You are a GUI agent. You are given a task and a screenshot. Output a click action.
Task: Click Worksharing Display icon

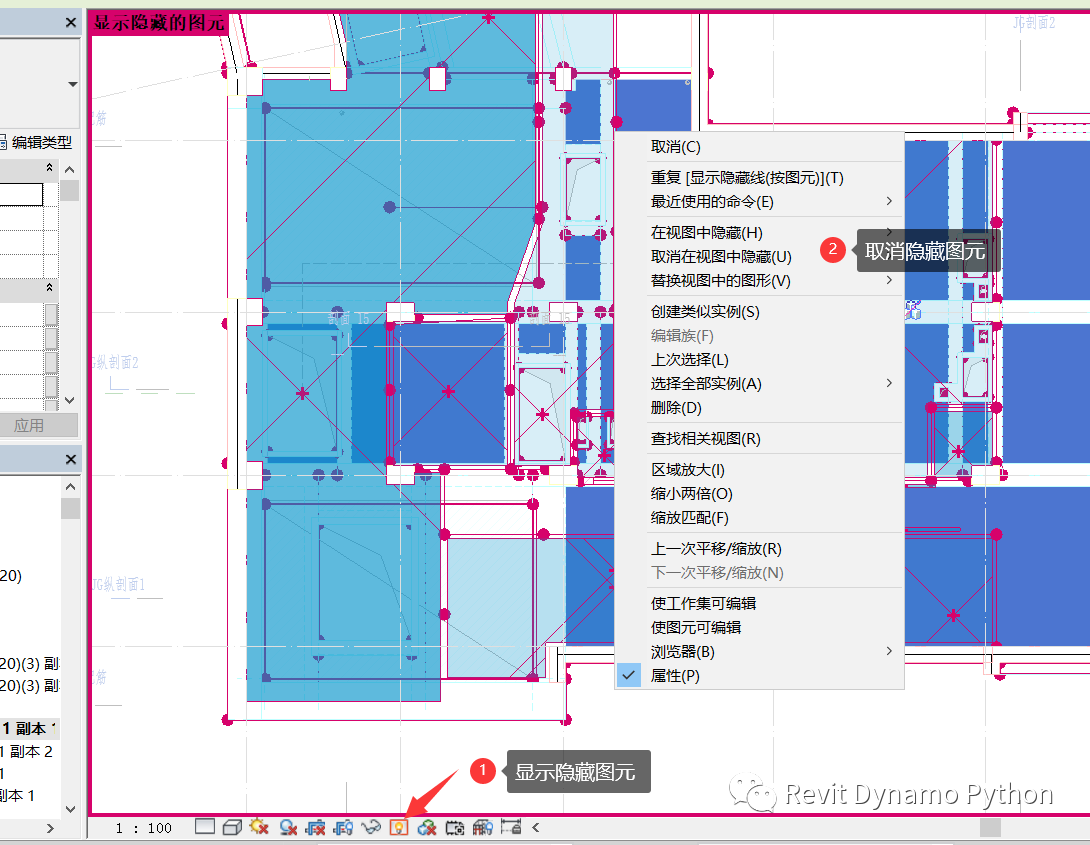click(x=427, y=827)
